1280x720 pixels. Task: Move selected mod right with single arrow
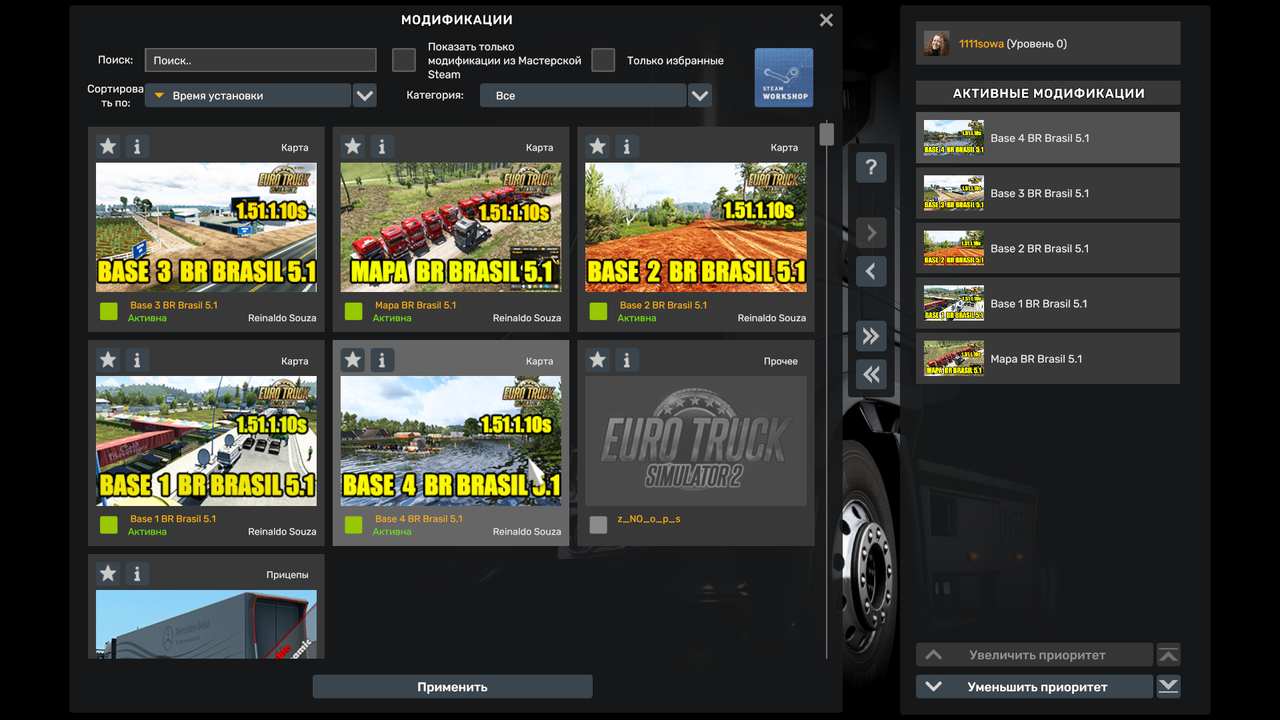[x=871, y=233]
